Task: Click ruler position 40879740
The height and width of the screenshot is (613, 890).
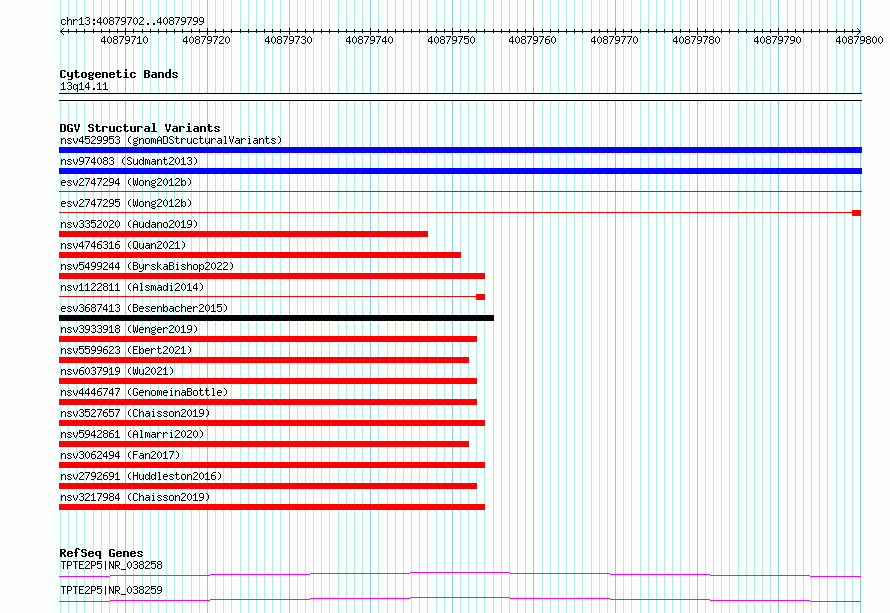Action: (370, 40)
